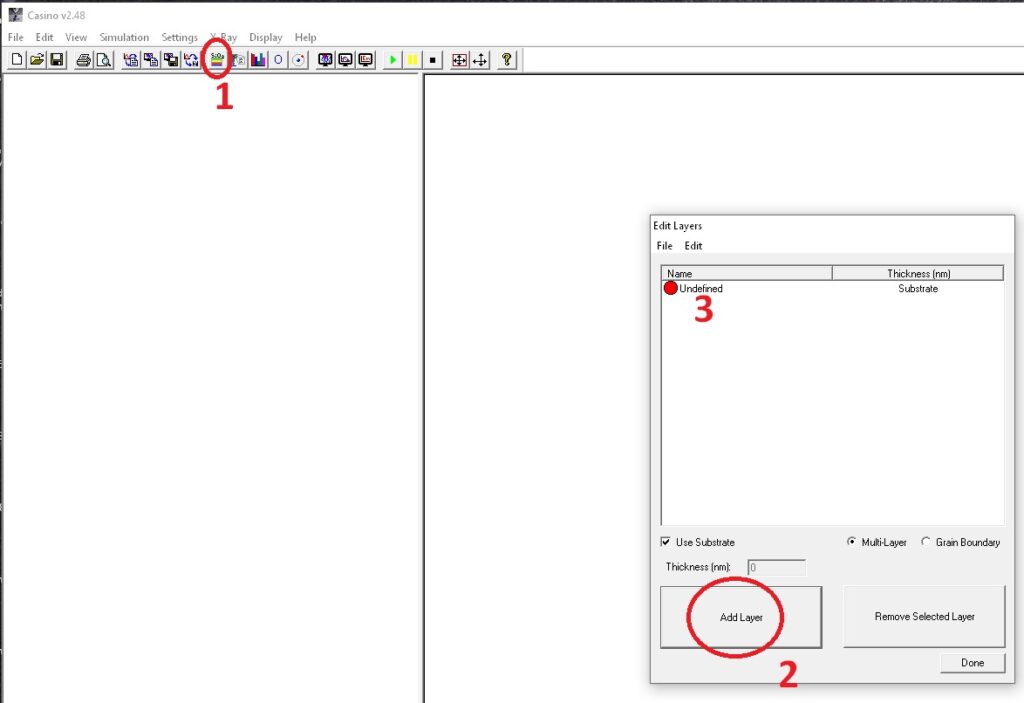Click the blue circular arrows toolbar icon
Image resolution: width=1024 pixels, height=703 pixels.
point(191,60)
